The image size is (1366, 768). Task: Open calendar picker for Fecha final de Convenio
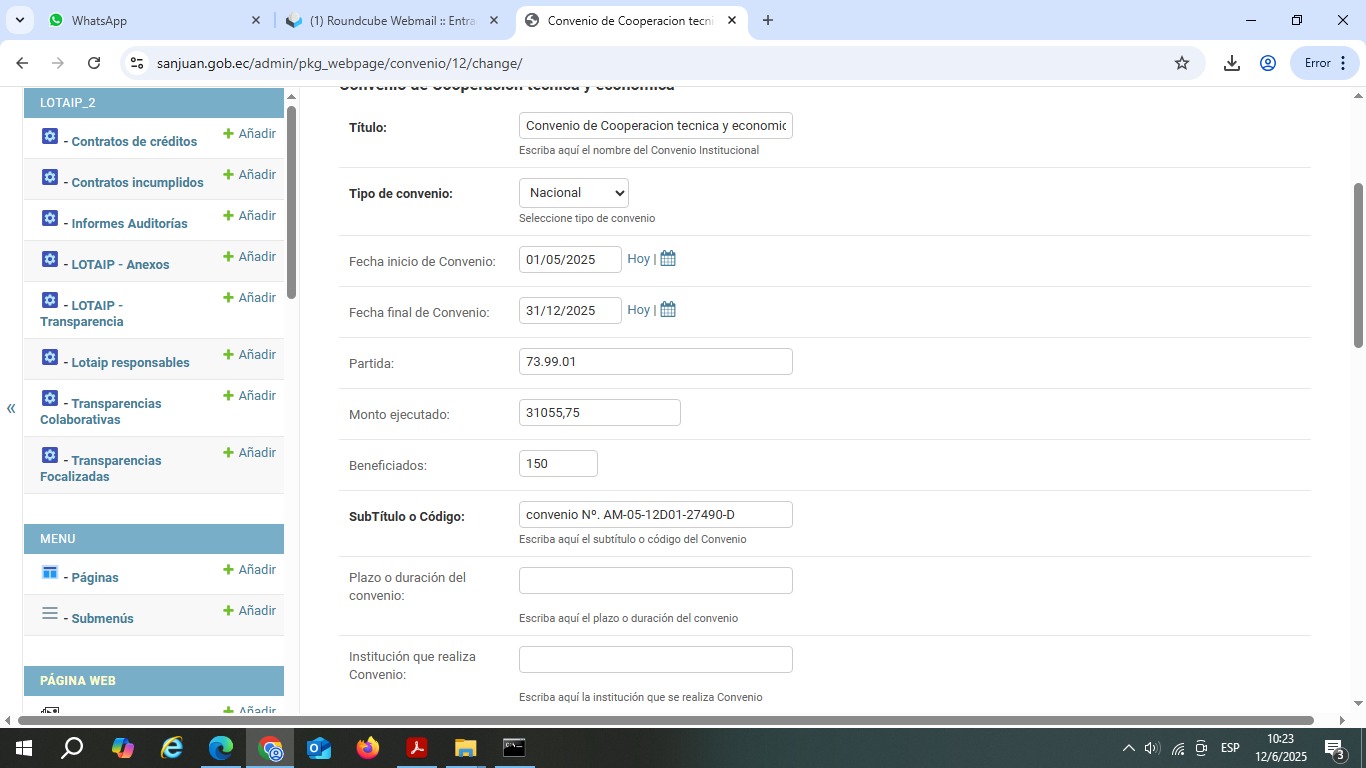pos(668,310)
